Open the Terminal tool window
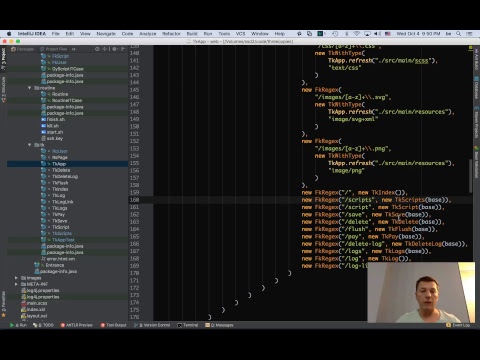This screenshot has height=360, width=480. coord(188,325)
